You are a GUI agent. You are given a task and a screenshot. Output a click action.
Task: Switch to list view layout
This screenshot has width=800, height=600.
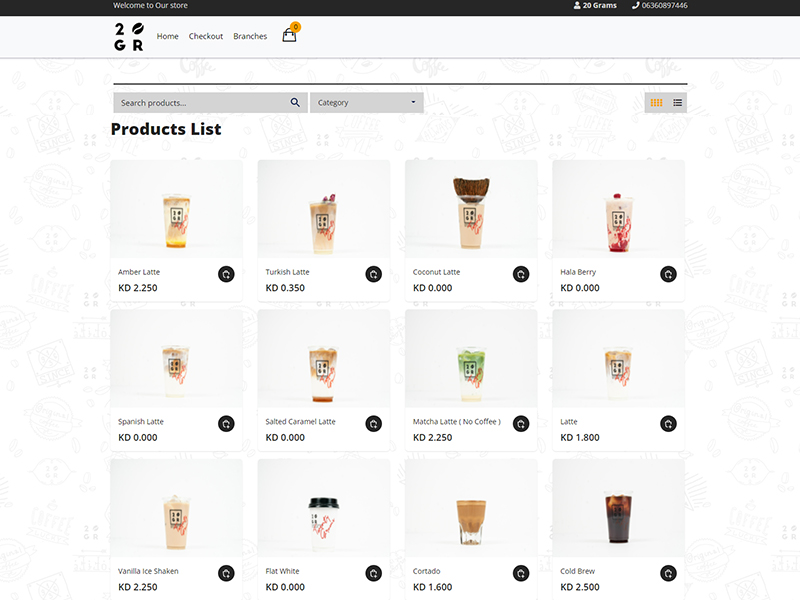(678, 103)
